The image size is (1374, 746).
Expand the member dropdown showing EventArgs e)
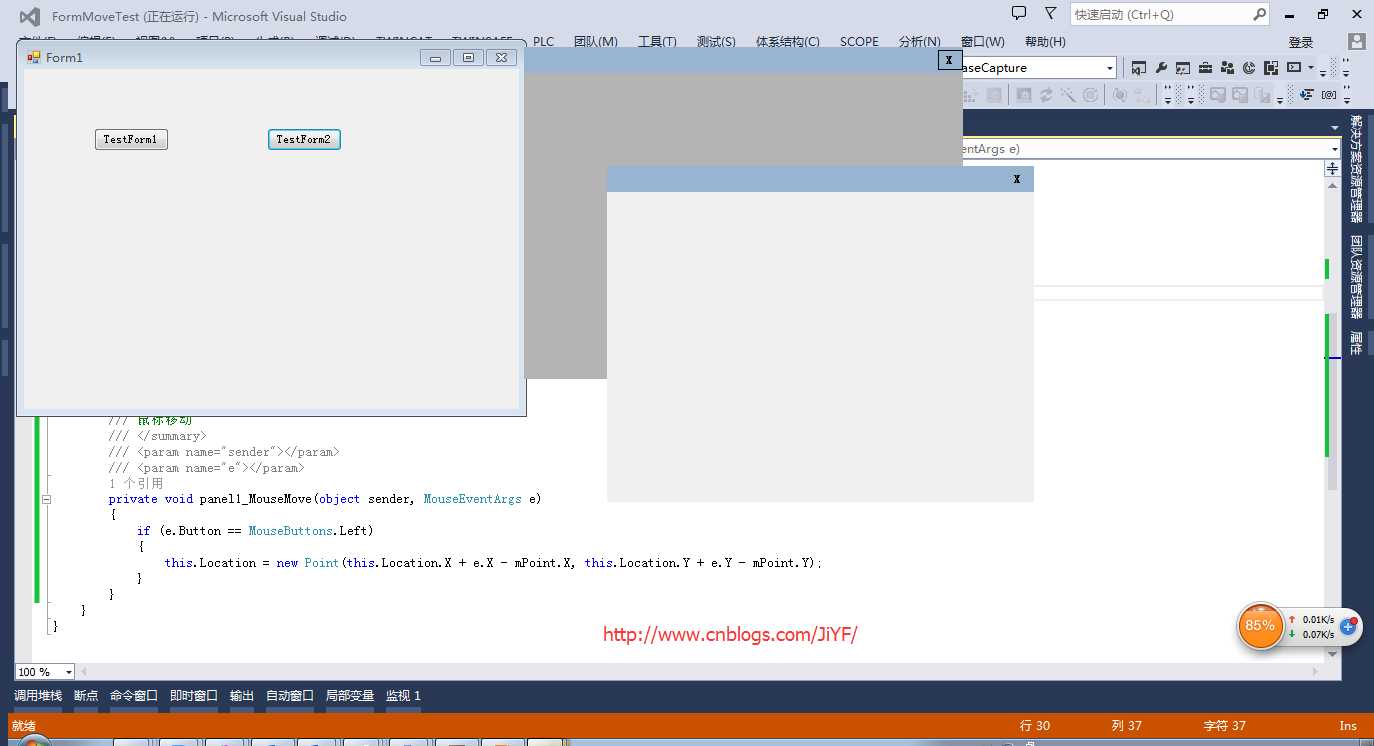(x=1334, y=149)
